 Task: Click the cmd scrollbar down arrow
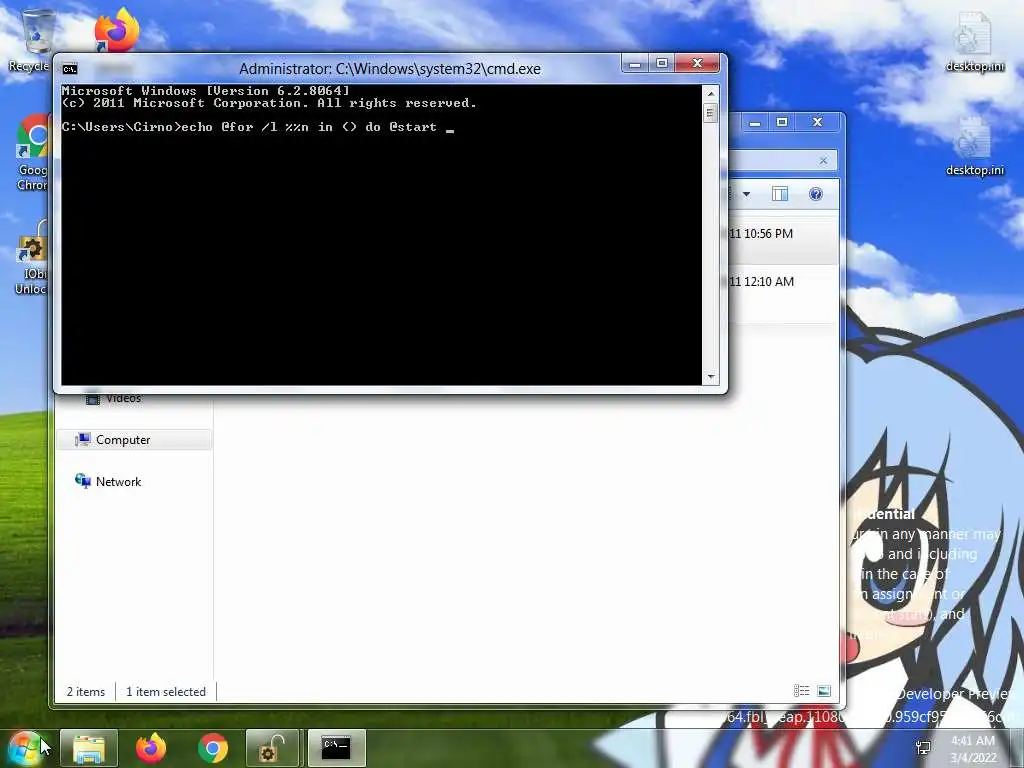click(711, 377)
